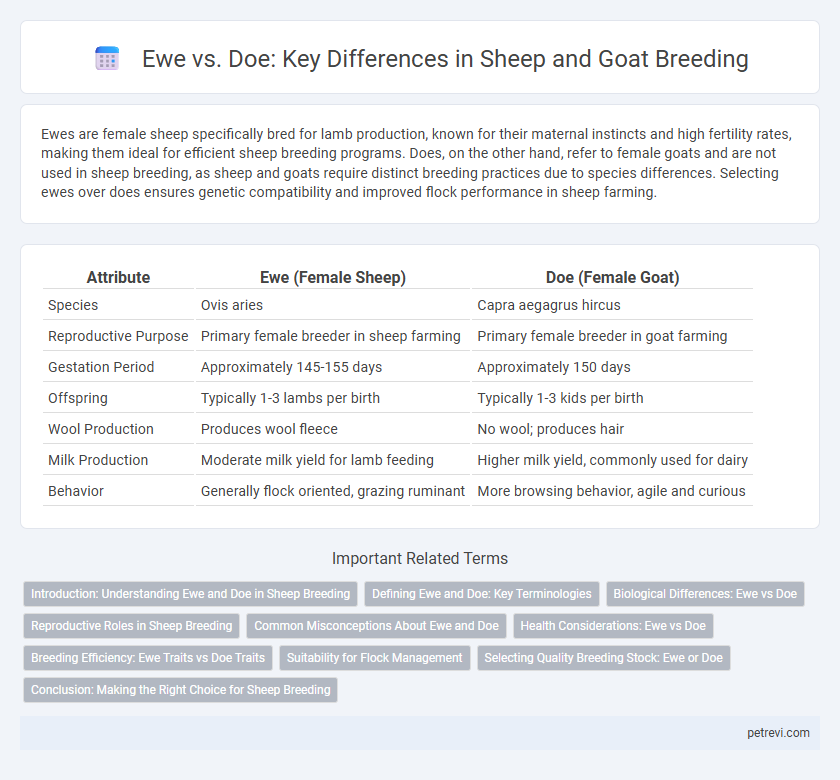Viewport: 840px width, 780px height.
Task: Click 'Primary female breeder in goat farming' cell
Action: click(602, 336)
